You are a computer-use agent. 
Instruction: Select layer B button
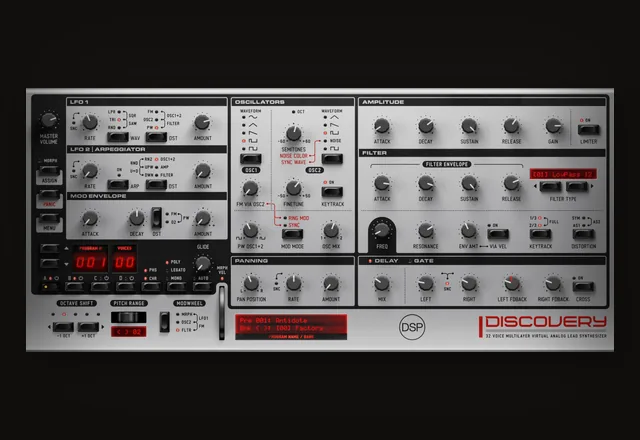[75, 287]
